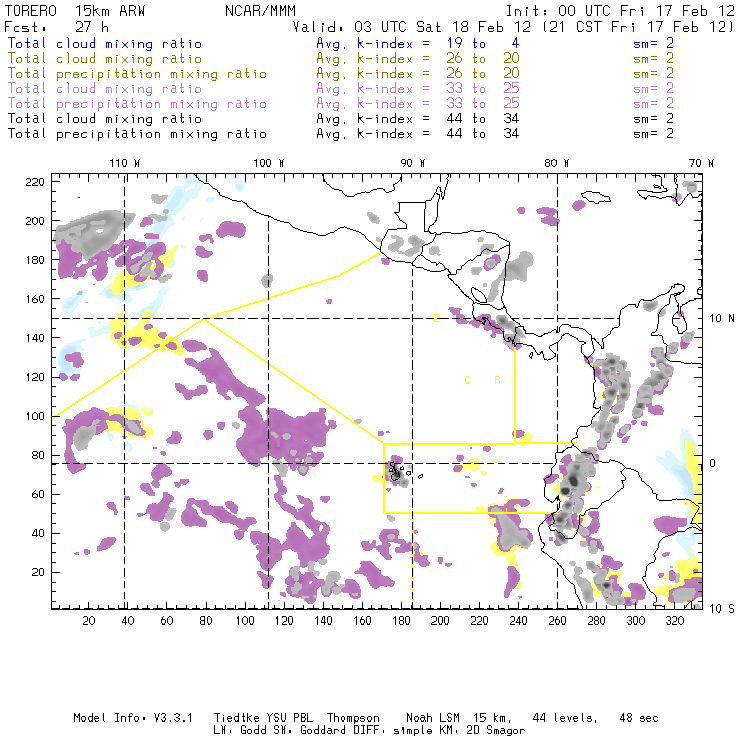Click the y-axis tick label "220"
The width and height of the screenshot is (740, 740).
click(x=34, y=182)
